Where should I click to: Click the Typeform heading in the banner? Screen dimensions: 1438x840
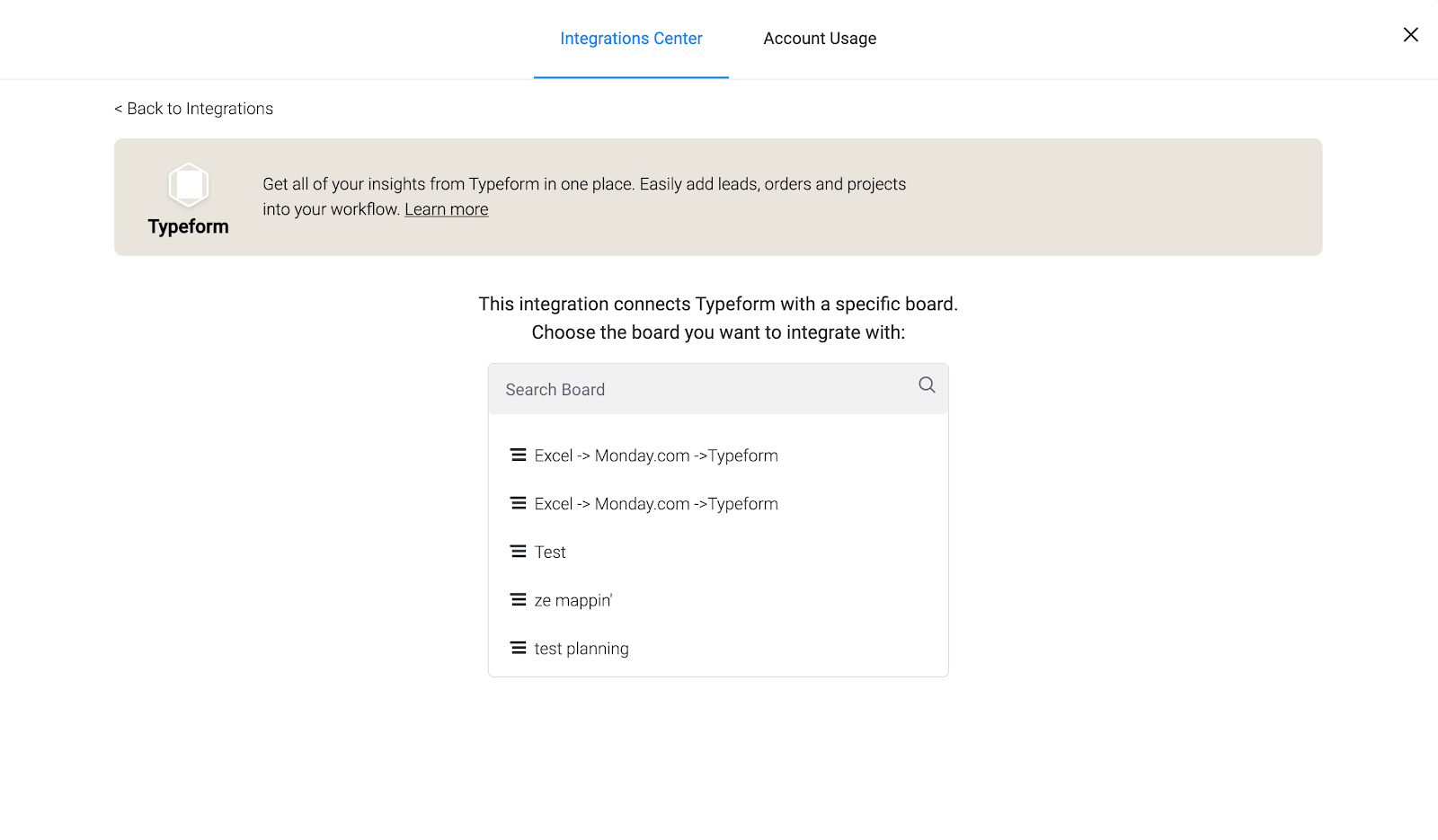(189, 226)
